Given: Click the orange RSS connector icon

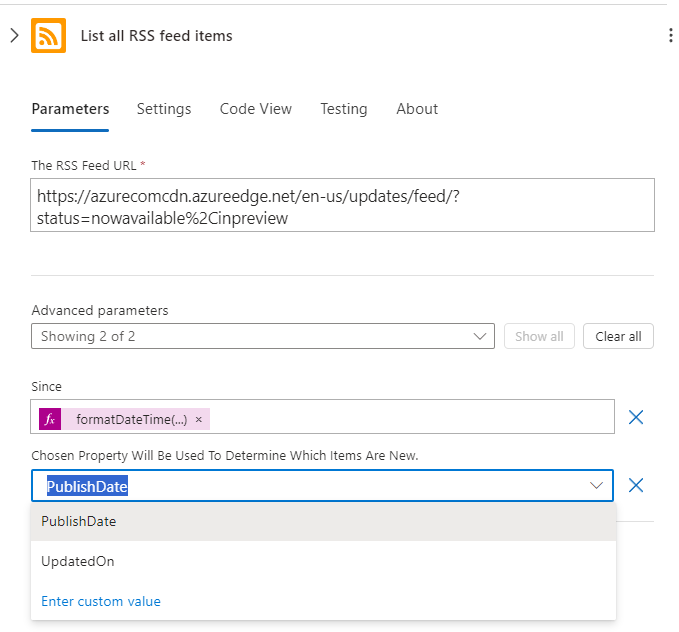Looking at the screenshot, I should point(48,36).
